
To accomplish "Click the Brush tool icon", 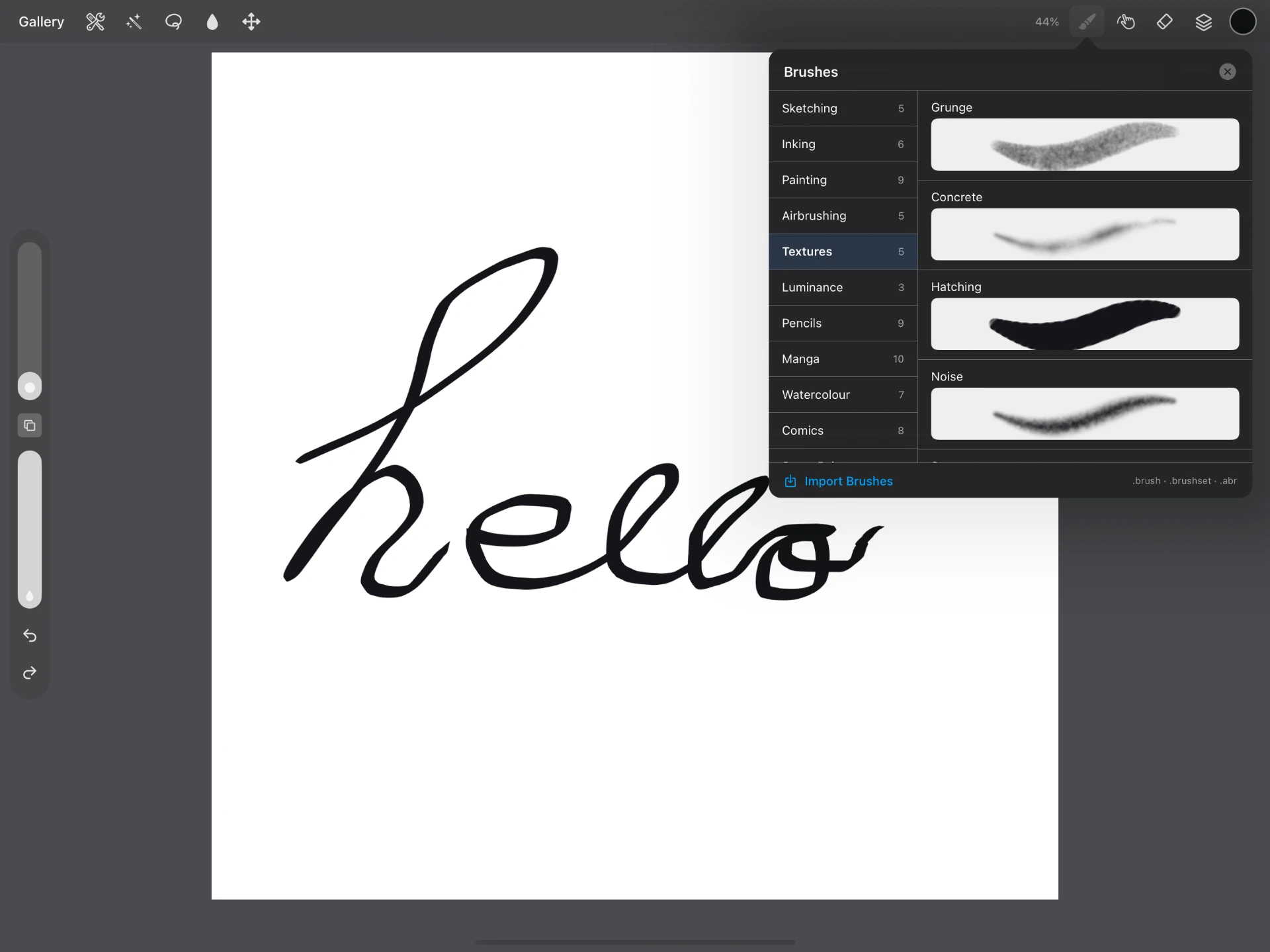I will click(x=1087, y=22).
